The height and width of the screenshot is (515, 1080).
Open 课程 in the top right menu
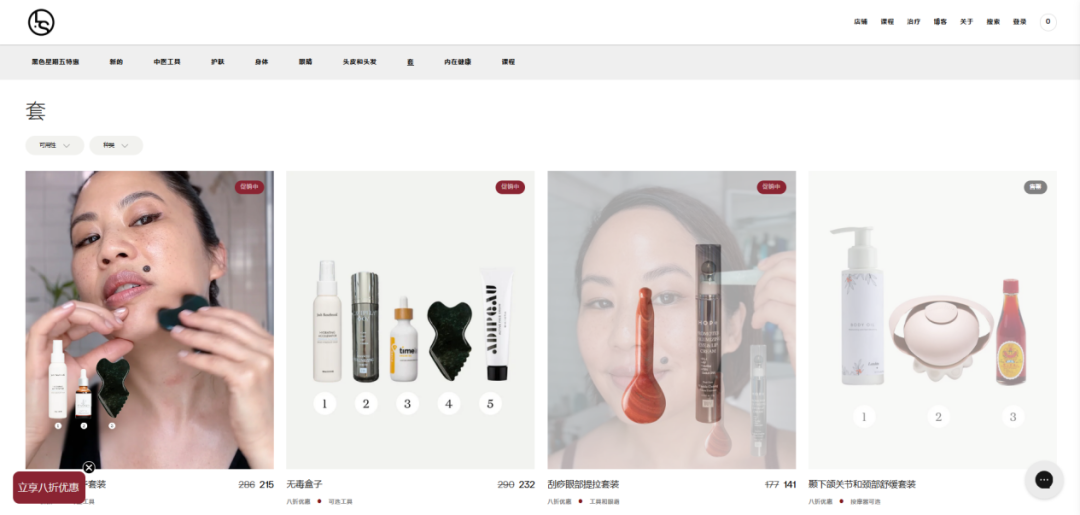[x=887, y=22]
